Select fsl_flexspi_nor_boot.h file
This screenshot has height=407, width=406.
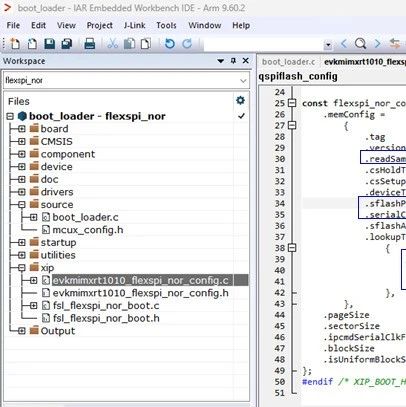pyautogui.click(x=106, y=318)
